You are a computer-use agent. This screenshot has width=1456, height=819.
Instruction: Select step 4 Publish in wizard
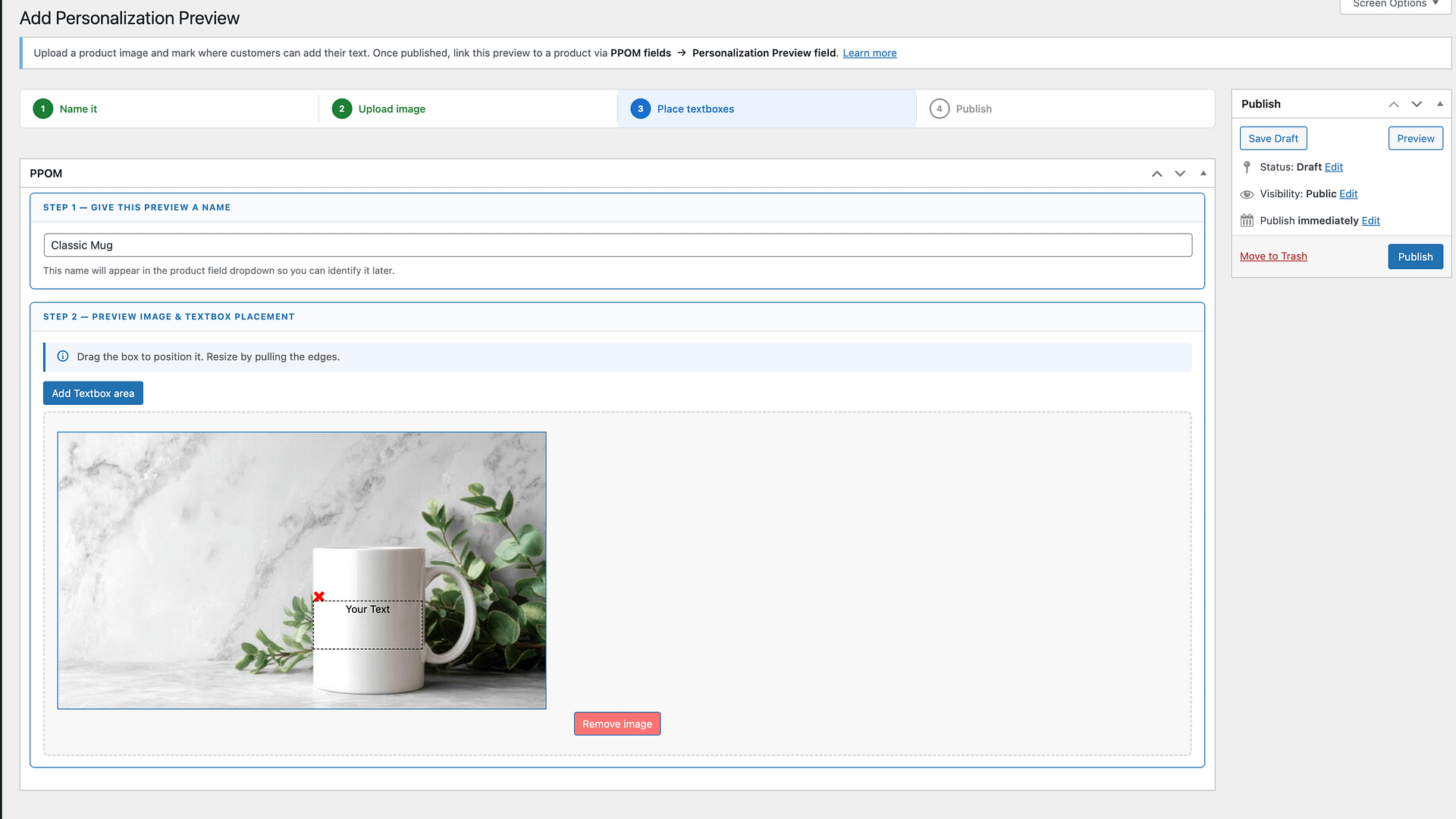point(961,109)
